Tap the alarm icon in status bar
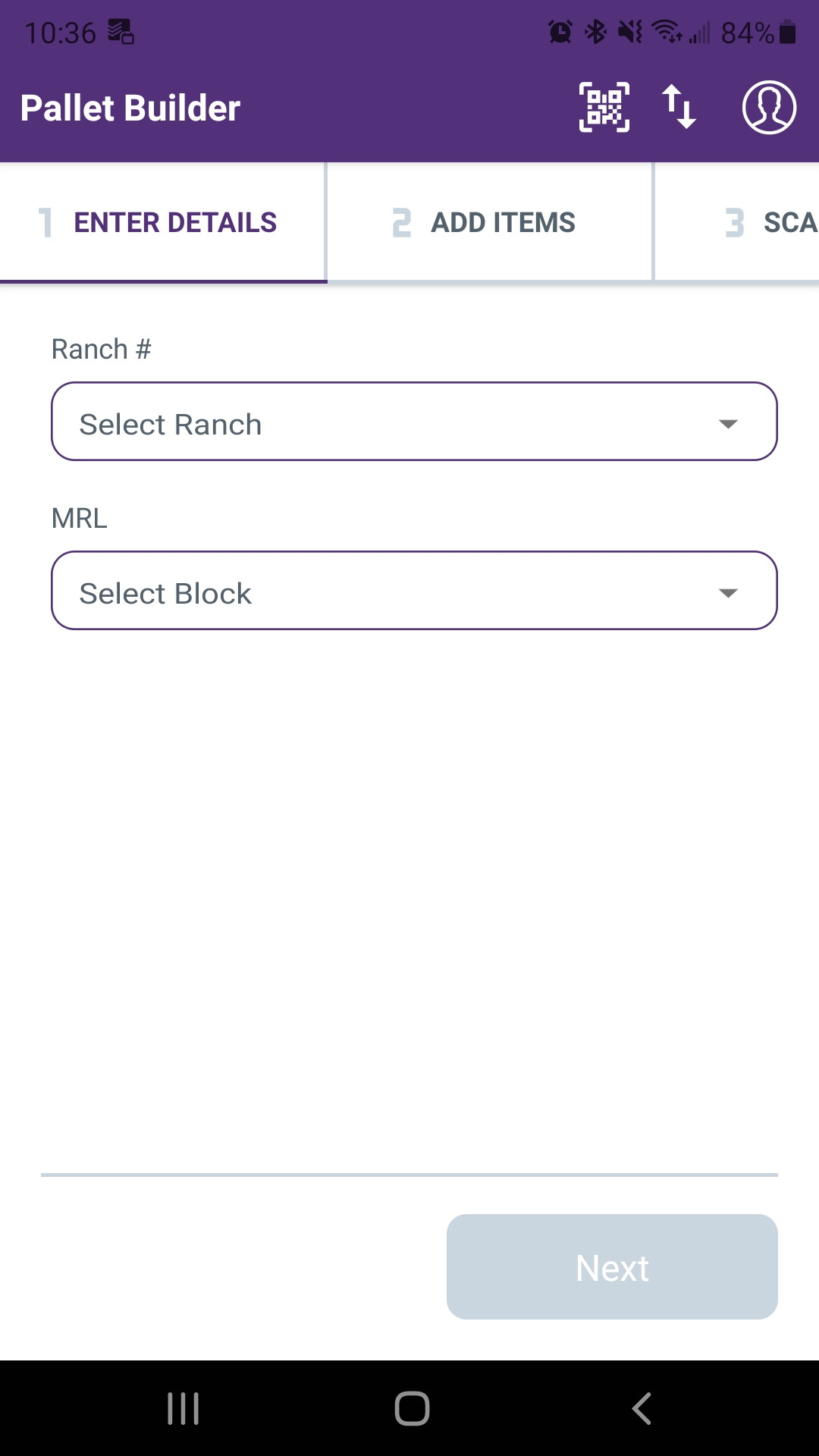 [x=560, y=33]
